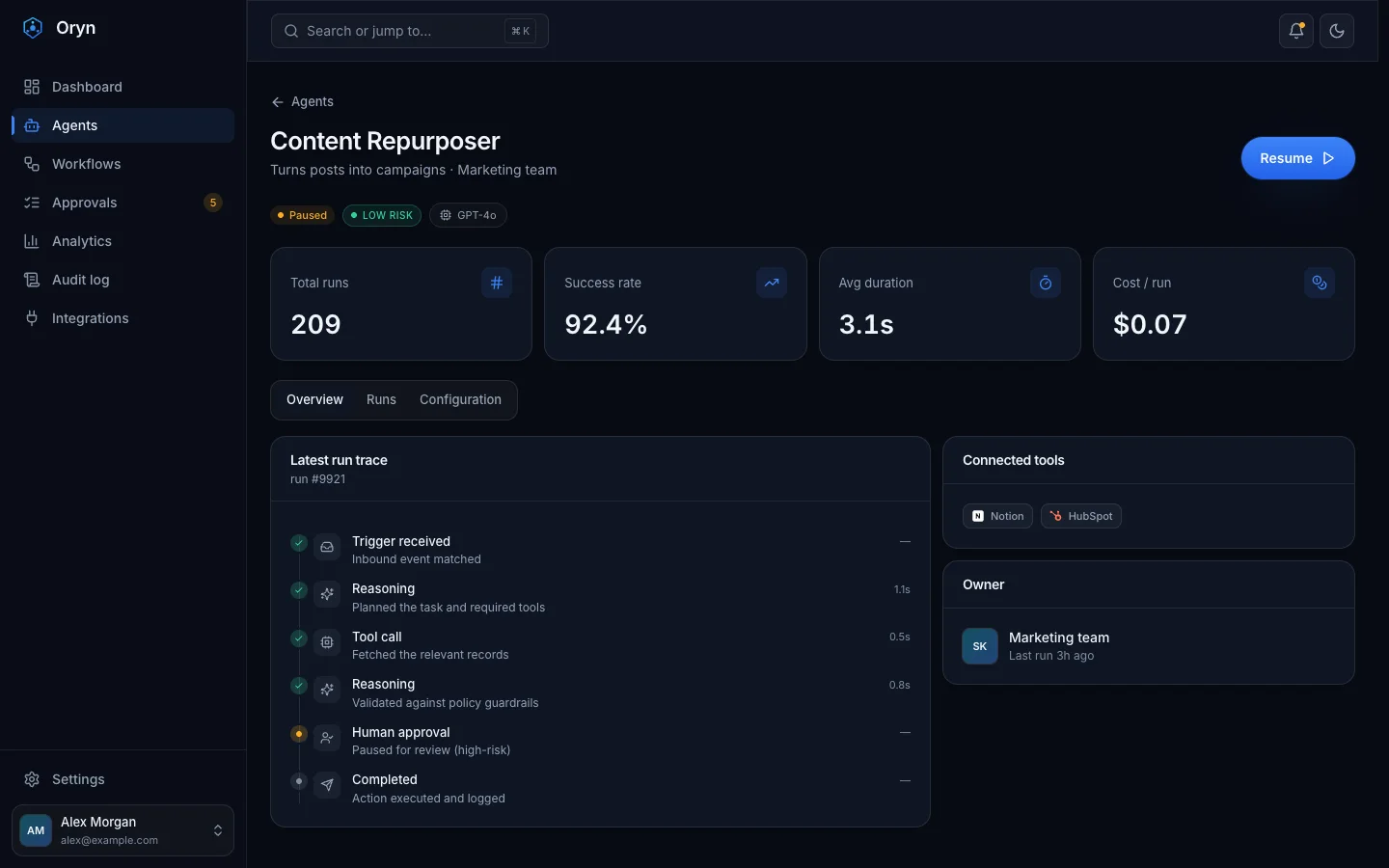
Task: Click the Cost per run value $0.07
Action: (x=1150, y=324)
